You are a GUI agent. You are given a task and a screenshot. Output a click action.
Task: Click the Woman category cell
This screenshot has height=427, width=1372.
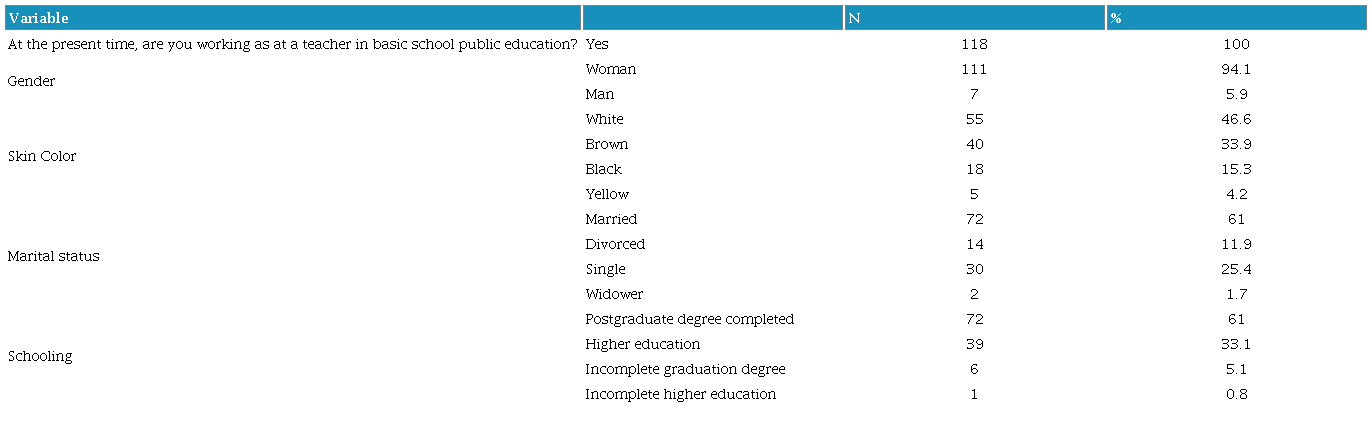pyautogui.click(x=611, y=70)
